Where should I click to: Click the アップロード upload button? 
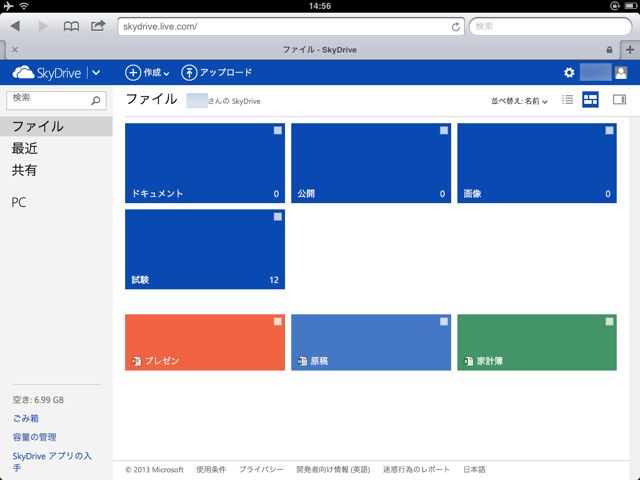click(216, 73)
